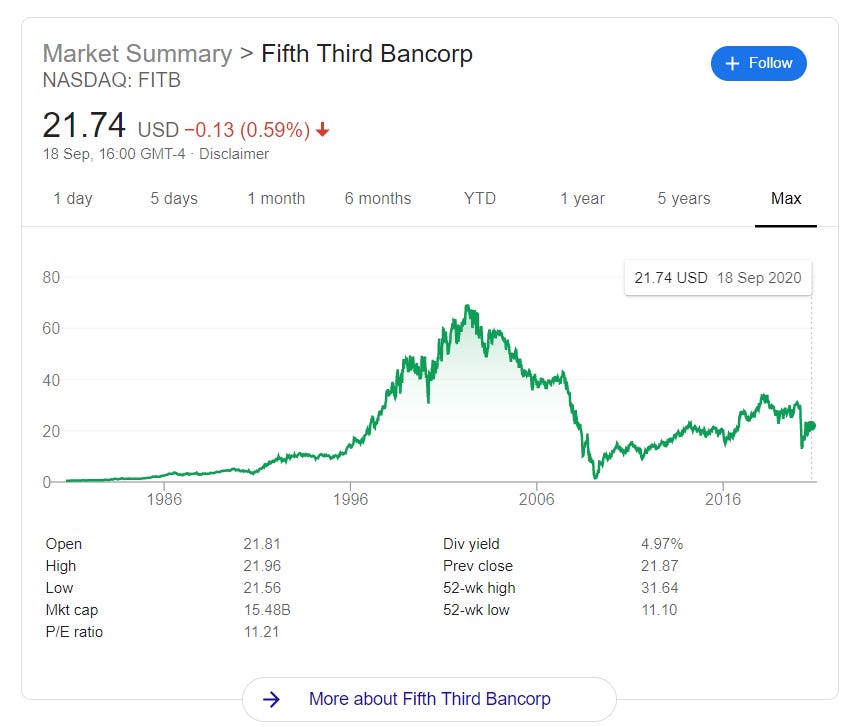This screenshot has height=727, width=865.
Task: Open More about Fifth Third Bancorp
Action: [x=429, y=699]
